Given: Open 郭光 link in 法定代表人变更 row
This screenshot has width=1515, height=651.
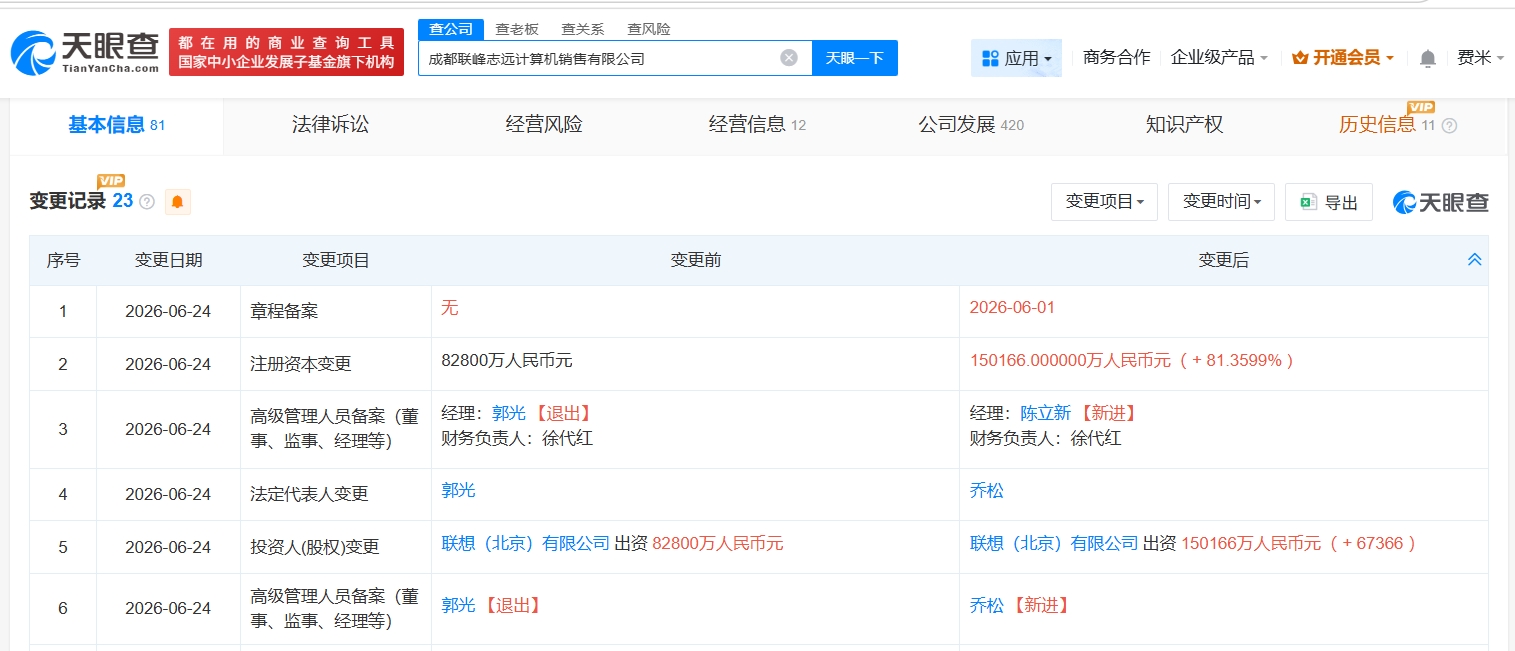Looking at the screenshot, I should pos(458,490).
